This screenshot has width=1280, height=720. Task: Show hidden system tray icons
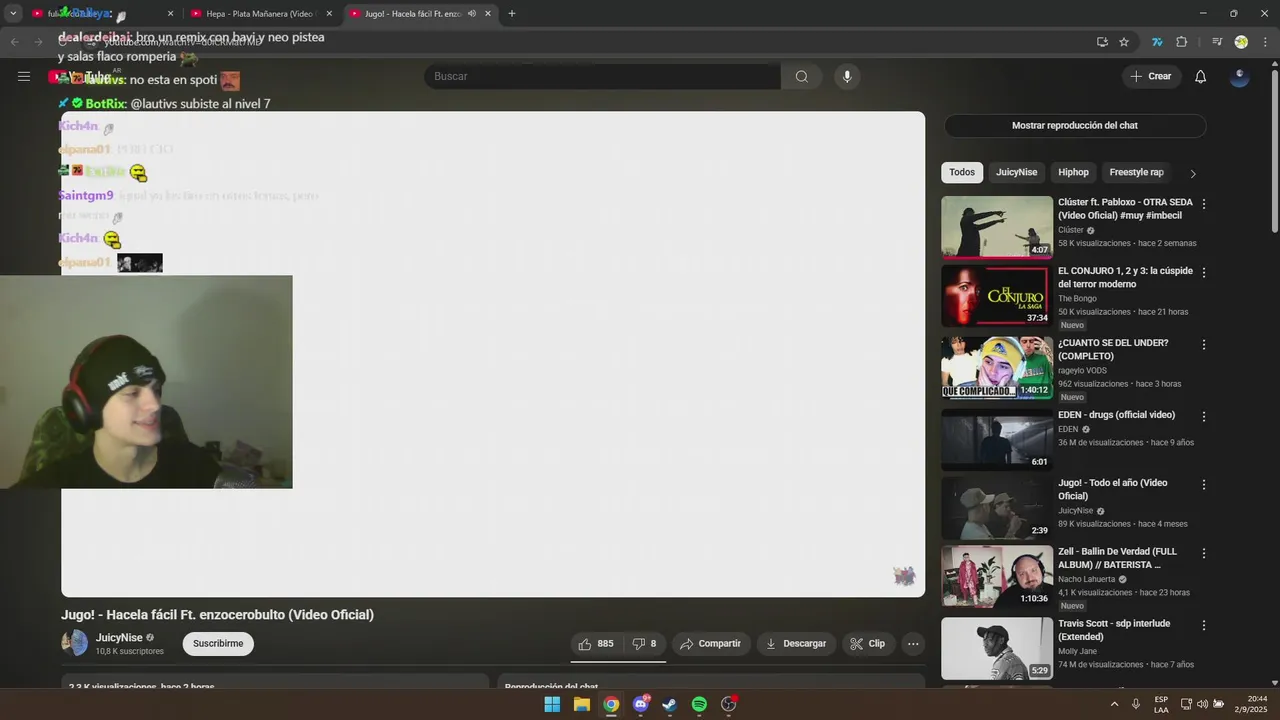[x=1114, y=704]
